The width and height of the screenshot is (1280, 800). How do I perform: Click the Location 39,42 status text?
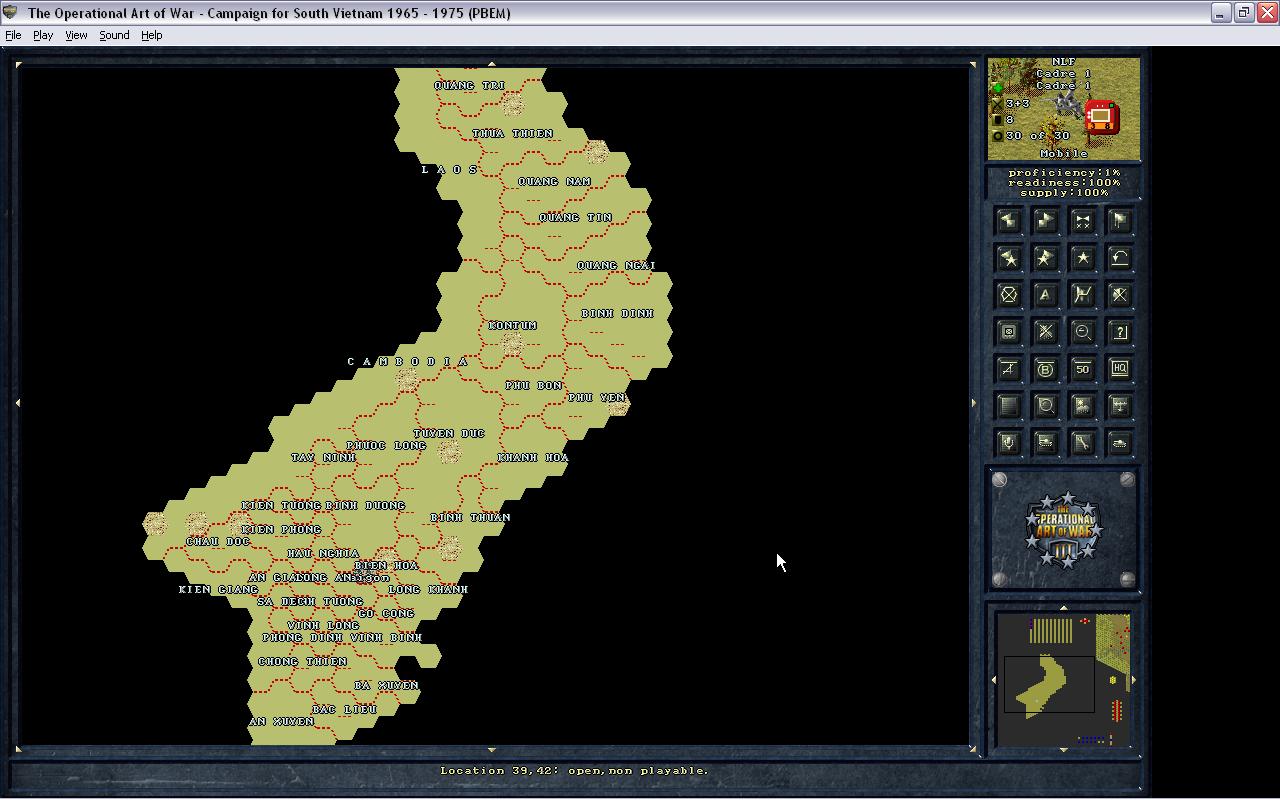[x=575, y=770]
